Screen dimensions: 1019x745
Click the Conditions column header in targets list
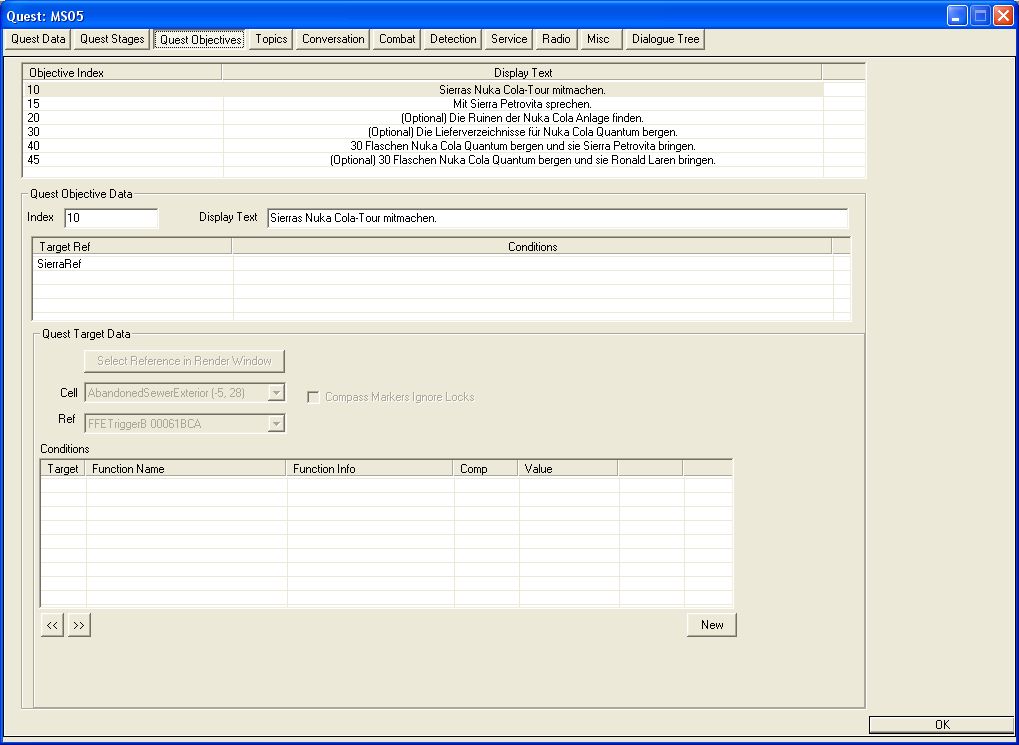coord(532,247)
